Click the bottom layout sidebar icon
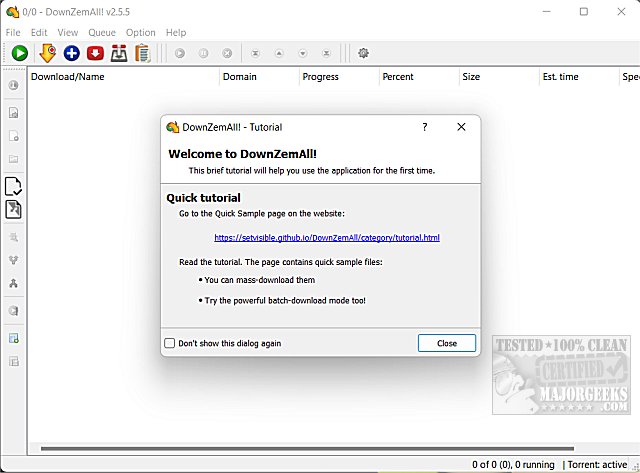The image size is (640, 473). (x=13, y=361)
